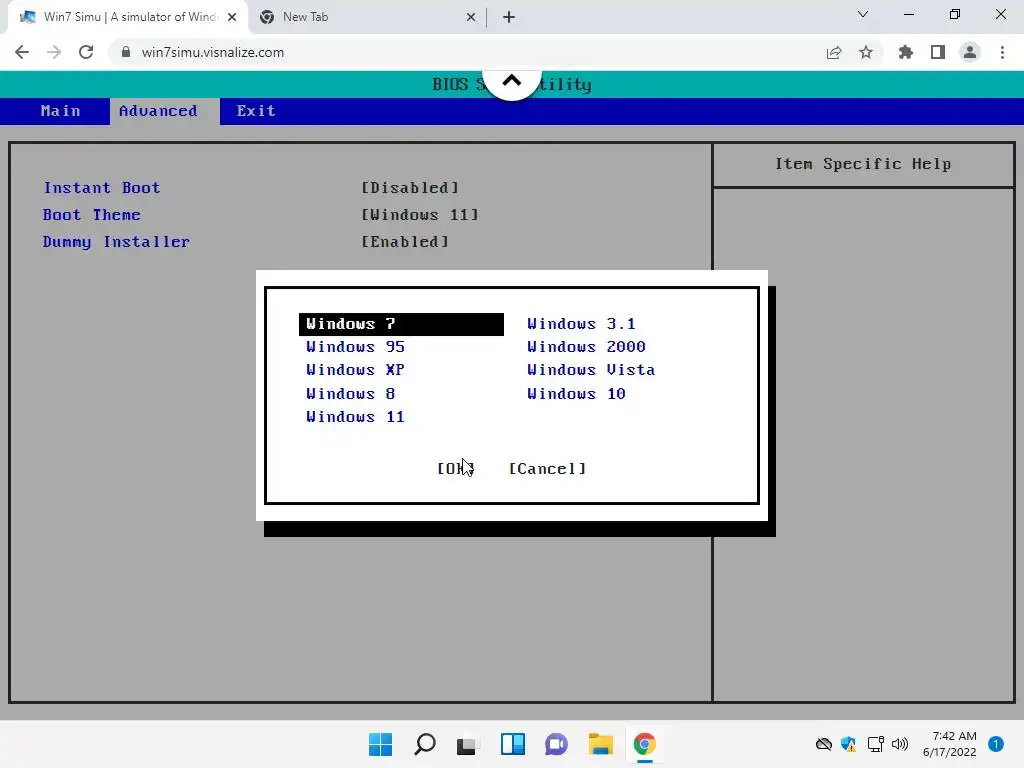Open File Explorer on taskbar
The width and height of the screenshot is (1024, 768).
click(x=601, y=744)
